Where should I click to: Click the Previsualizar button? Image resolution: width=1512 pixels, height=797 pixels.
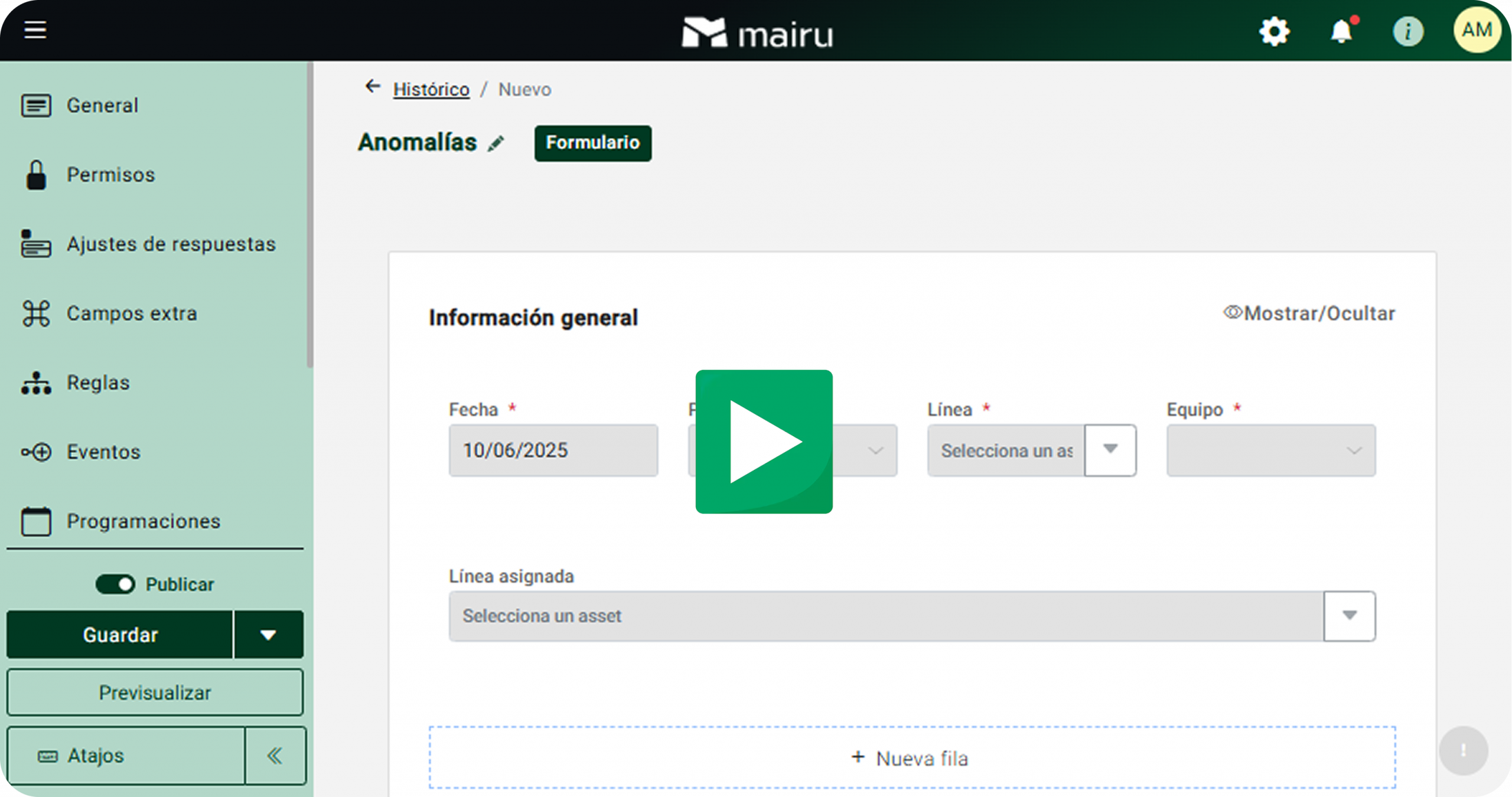coord(155,693)
